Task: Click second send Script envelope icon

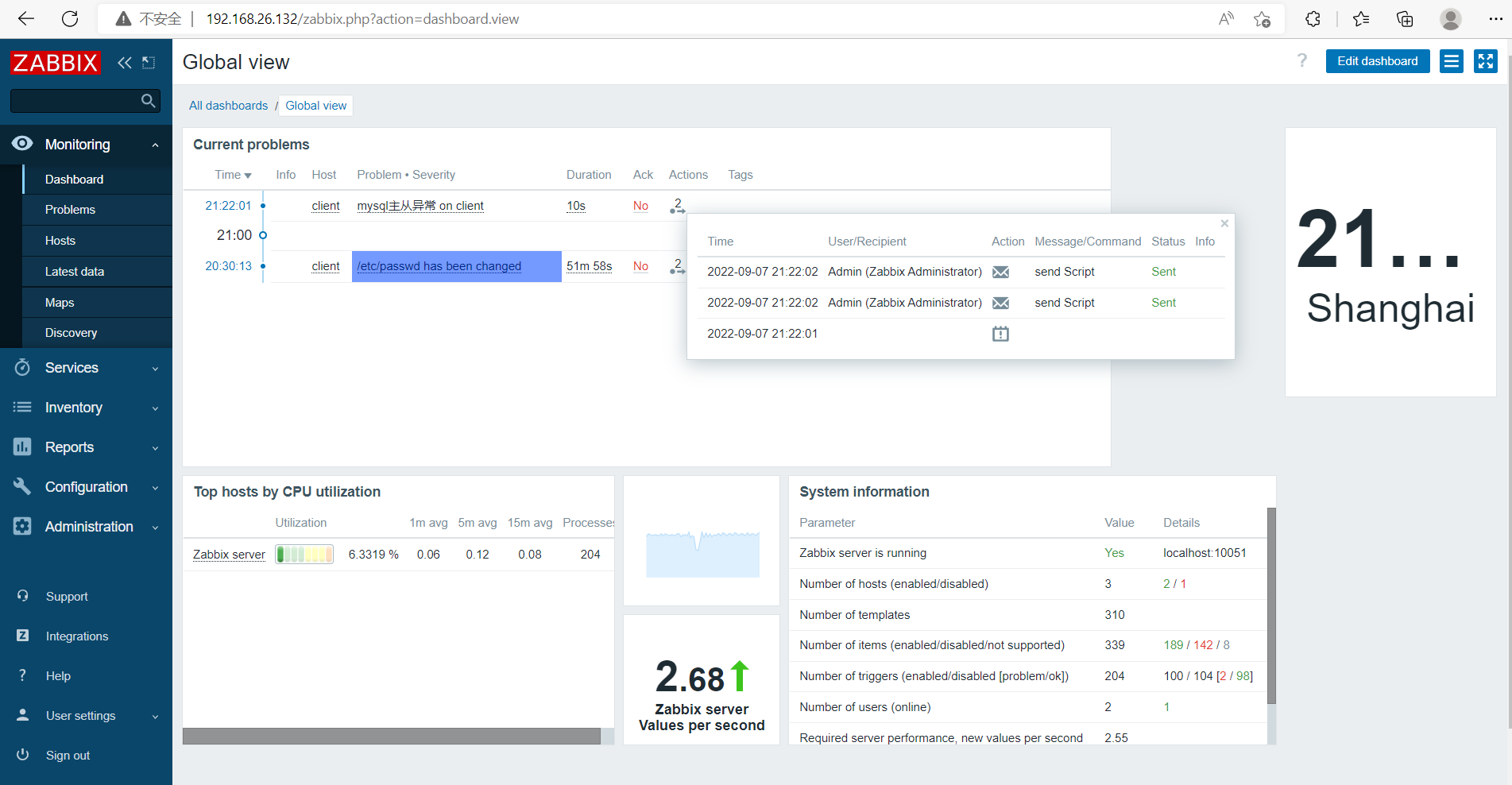Action: [x=1001, y=303]
